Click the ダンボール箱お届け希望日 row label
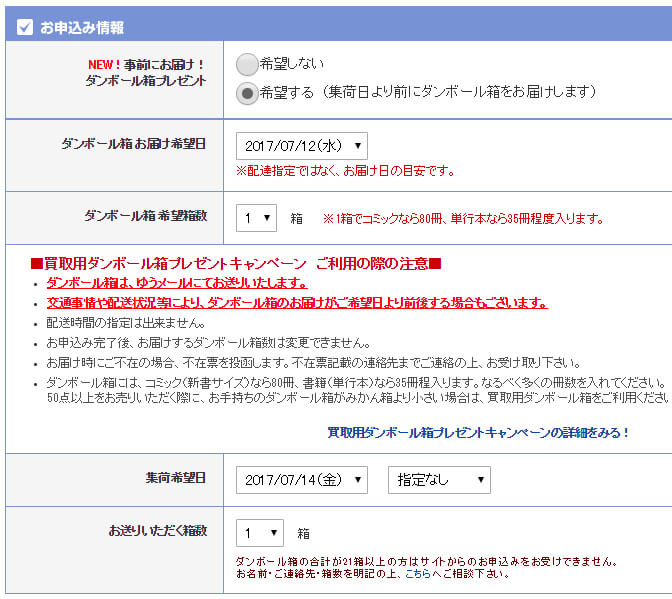 pos(133,144)
